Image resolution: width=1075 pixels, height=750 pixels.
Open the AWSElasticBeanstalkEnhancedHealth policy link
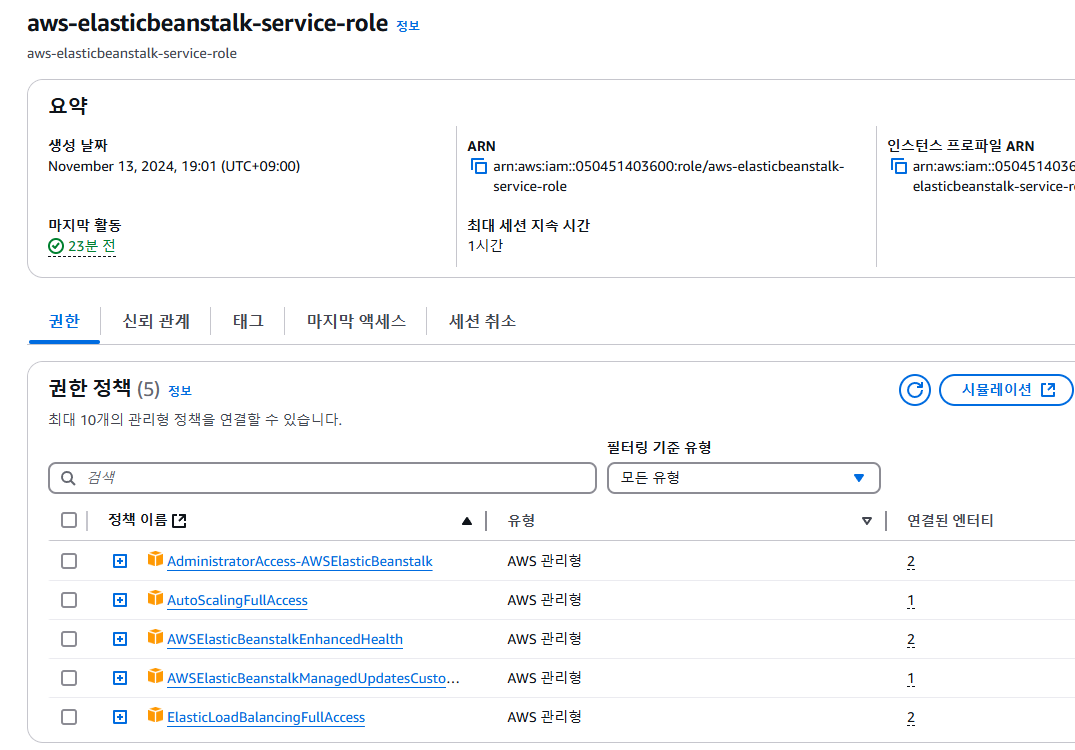point(285,640)
